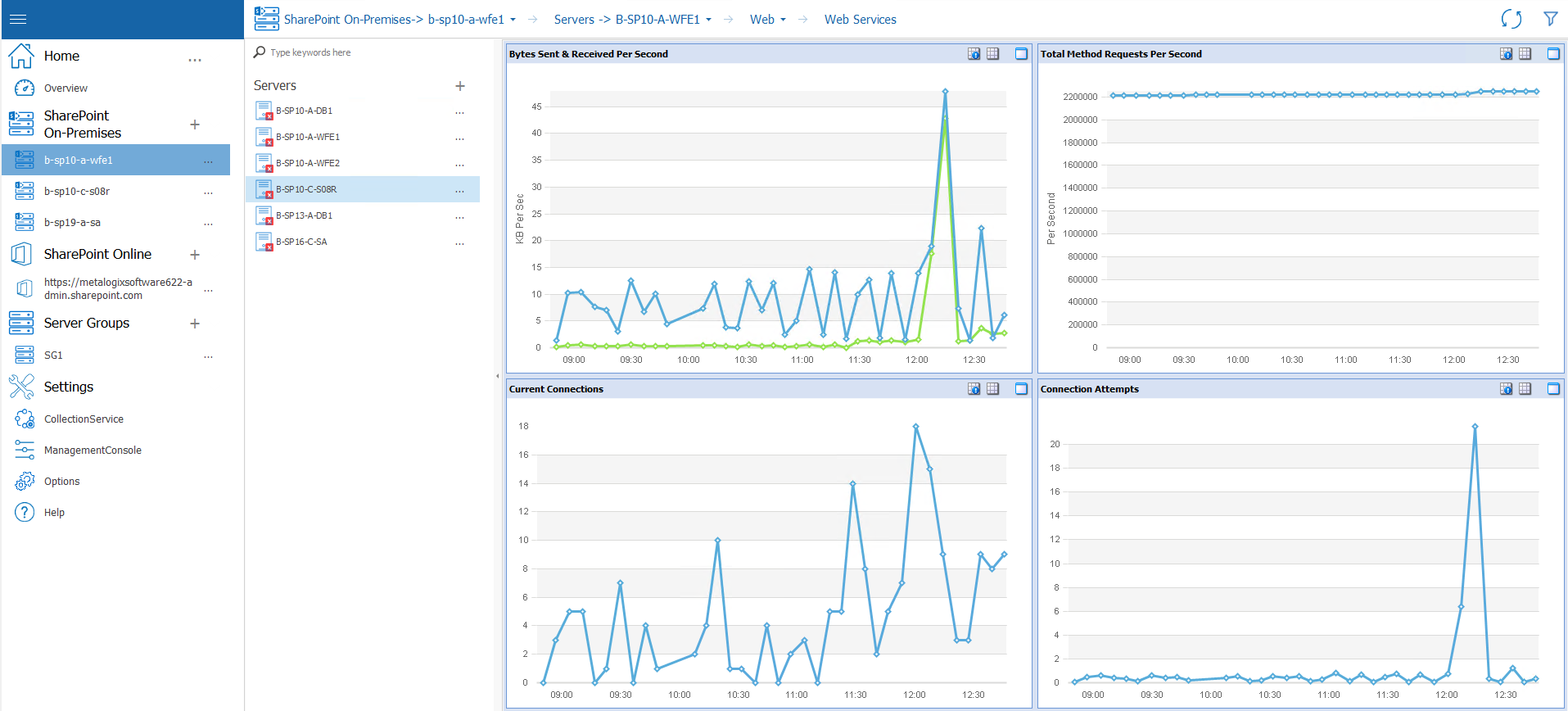Add a new server with the Servers plus button
The height and width of the screenshot is (711, 1568).
pyautogui.click(x=460, y=86)
